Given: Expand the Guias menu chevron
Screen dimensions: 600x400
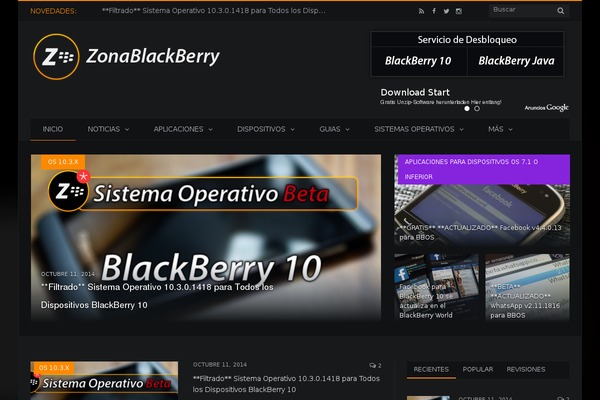Looking at the screenshot, I should pyautogui.click(x=347, y=130).
